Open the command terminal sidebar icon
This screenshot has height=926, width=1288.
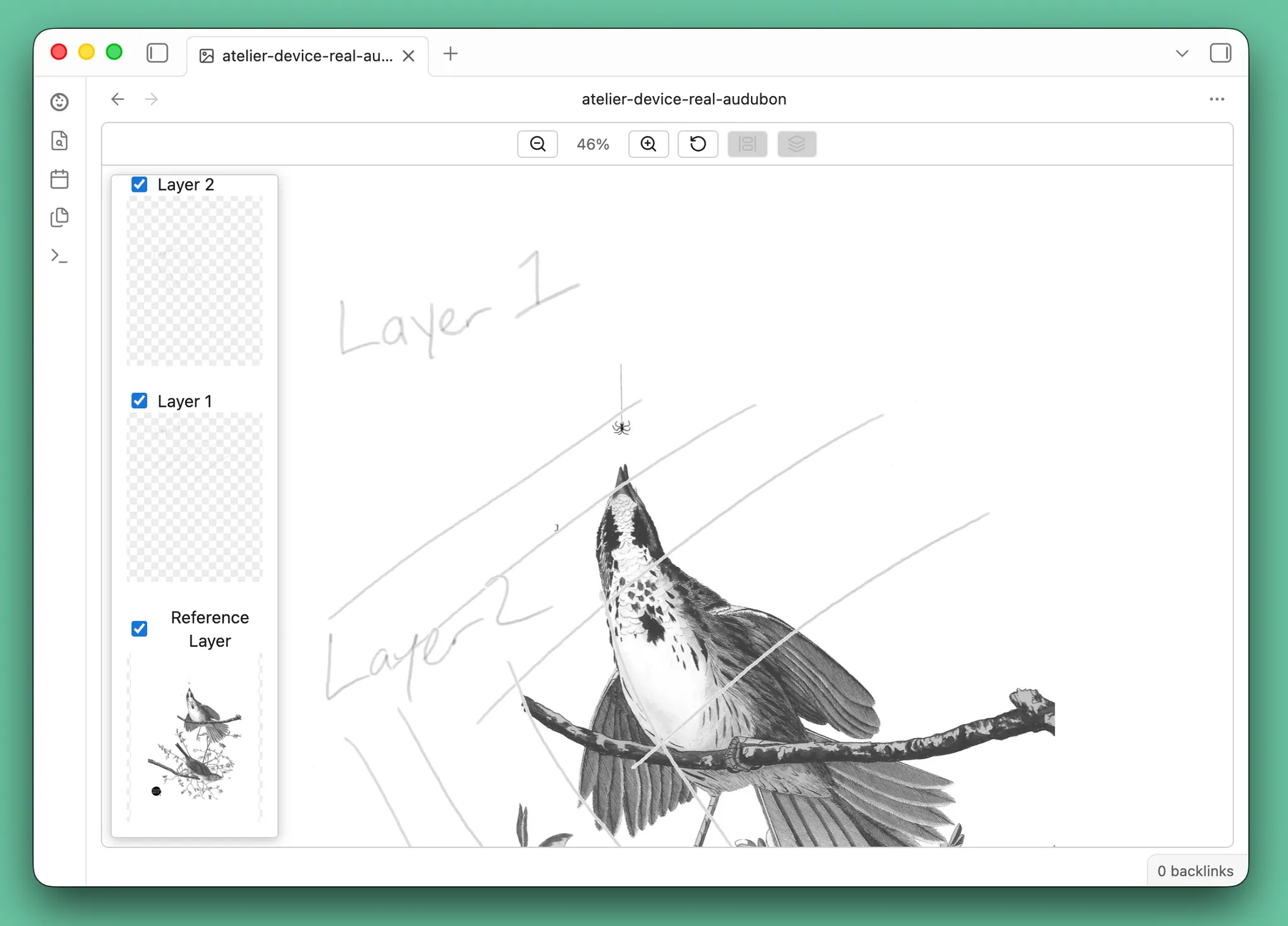click(60, 256)
